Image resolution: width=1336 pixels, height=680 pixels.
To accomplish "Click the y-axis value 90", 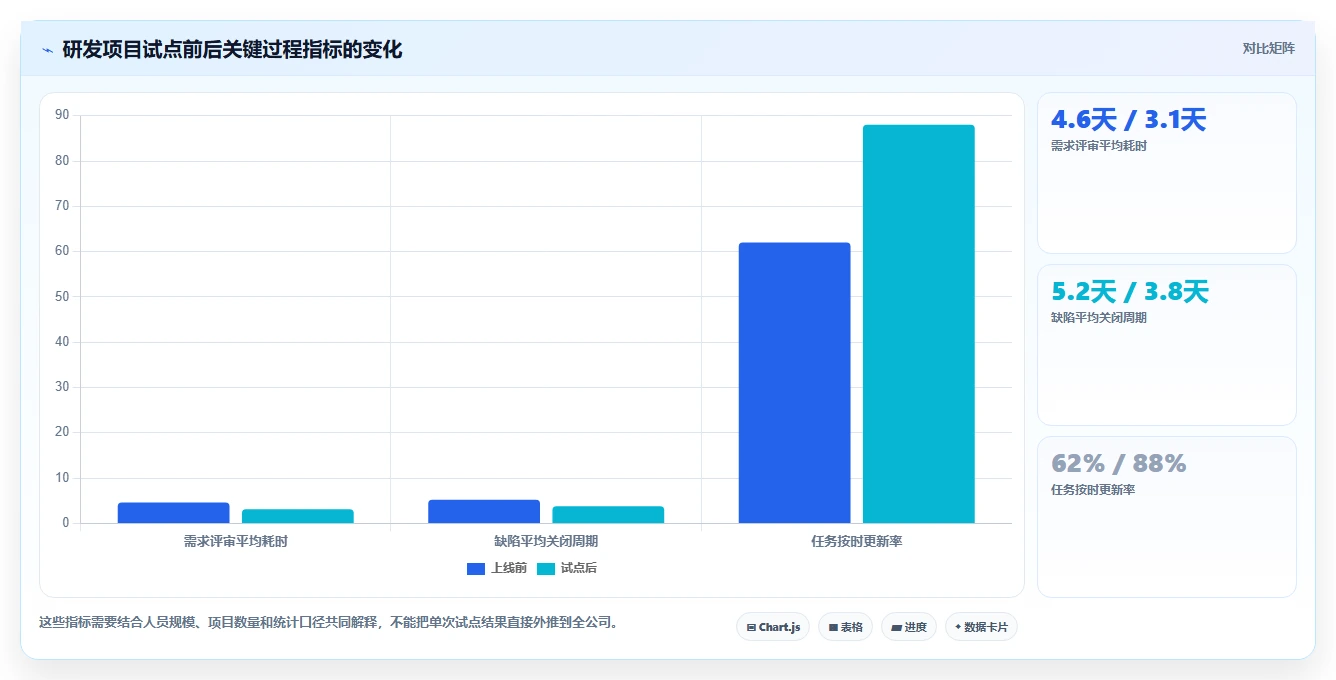I will coord(62,115).
